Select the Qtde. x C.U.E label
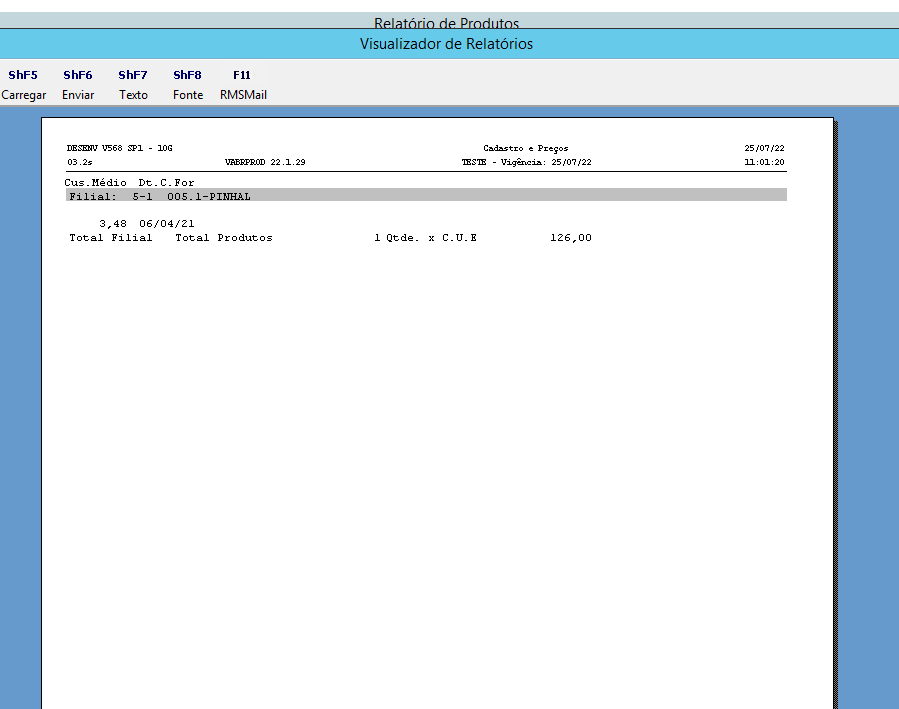Image resolution: width=899 pixels, height=709 pixels. (x=431, y=237)
